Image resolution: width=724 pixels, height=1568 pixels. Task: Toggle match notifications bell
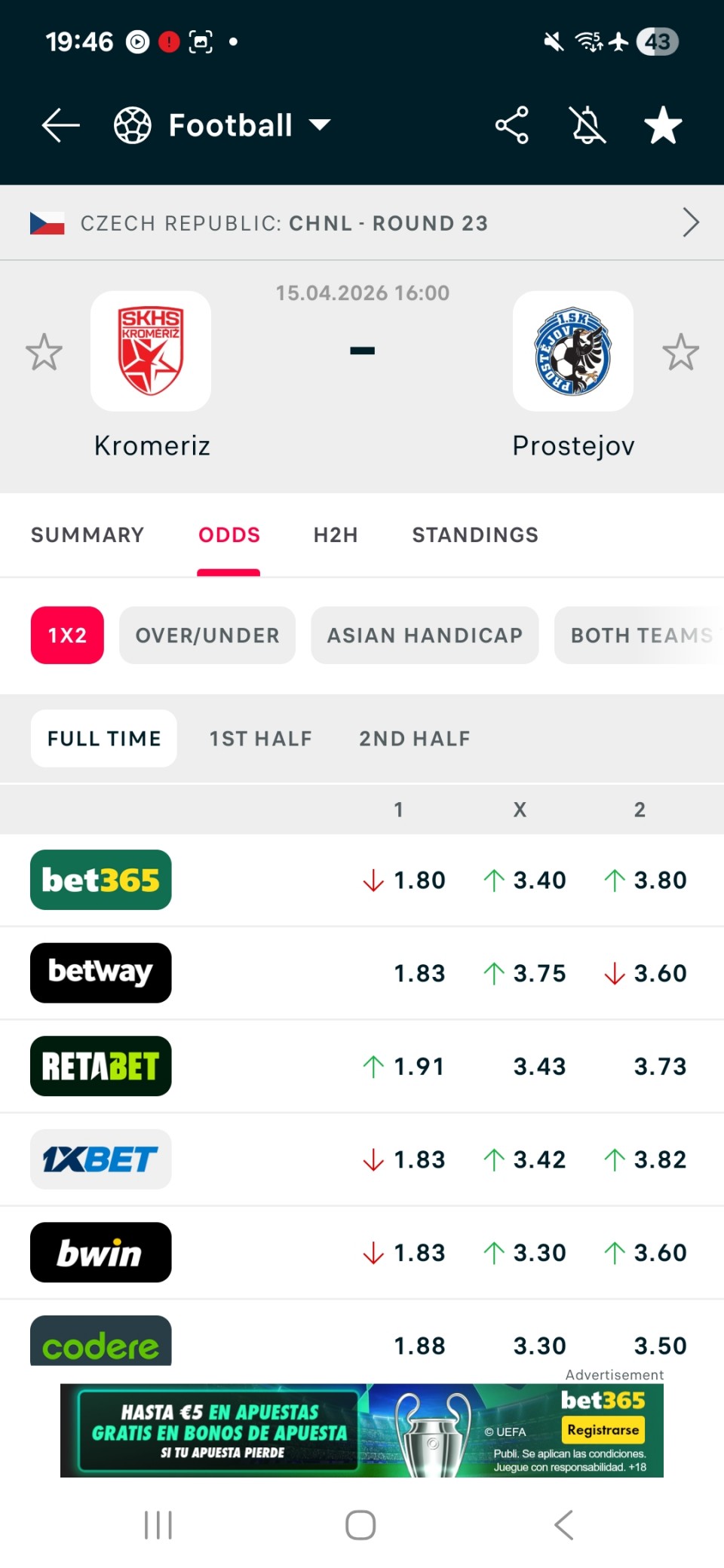click(588, 125)
